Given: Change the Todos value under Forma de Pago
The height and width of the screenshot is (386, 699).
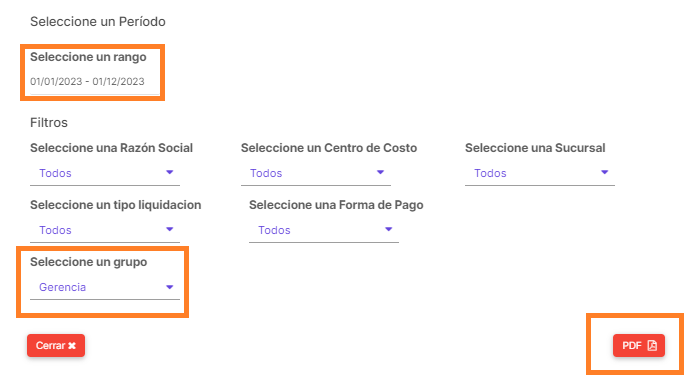Looking at the screenshot, I should [274, 230].
